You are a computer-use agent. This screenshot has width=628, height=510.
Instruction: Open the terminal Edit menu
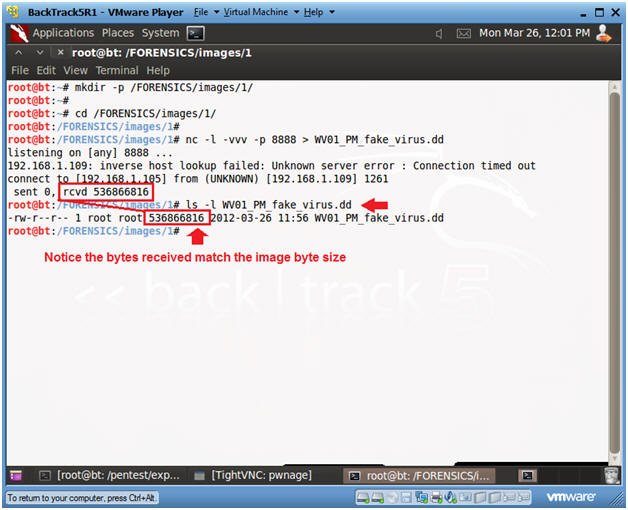tap(46, 71)
